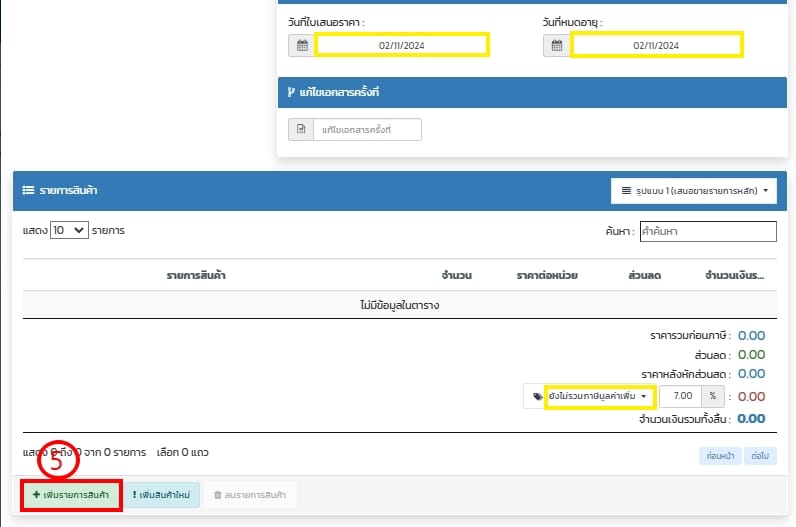Open the quotation date field 02/11/2024
Viewport: 796px width, 527px height.
(x=402, y=45)
